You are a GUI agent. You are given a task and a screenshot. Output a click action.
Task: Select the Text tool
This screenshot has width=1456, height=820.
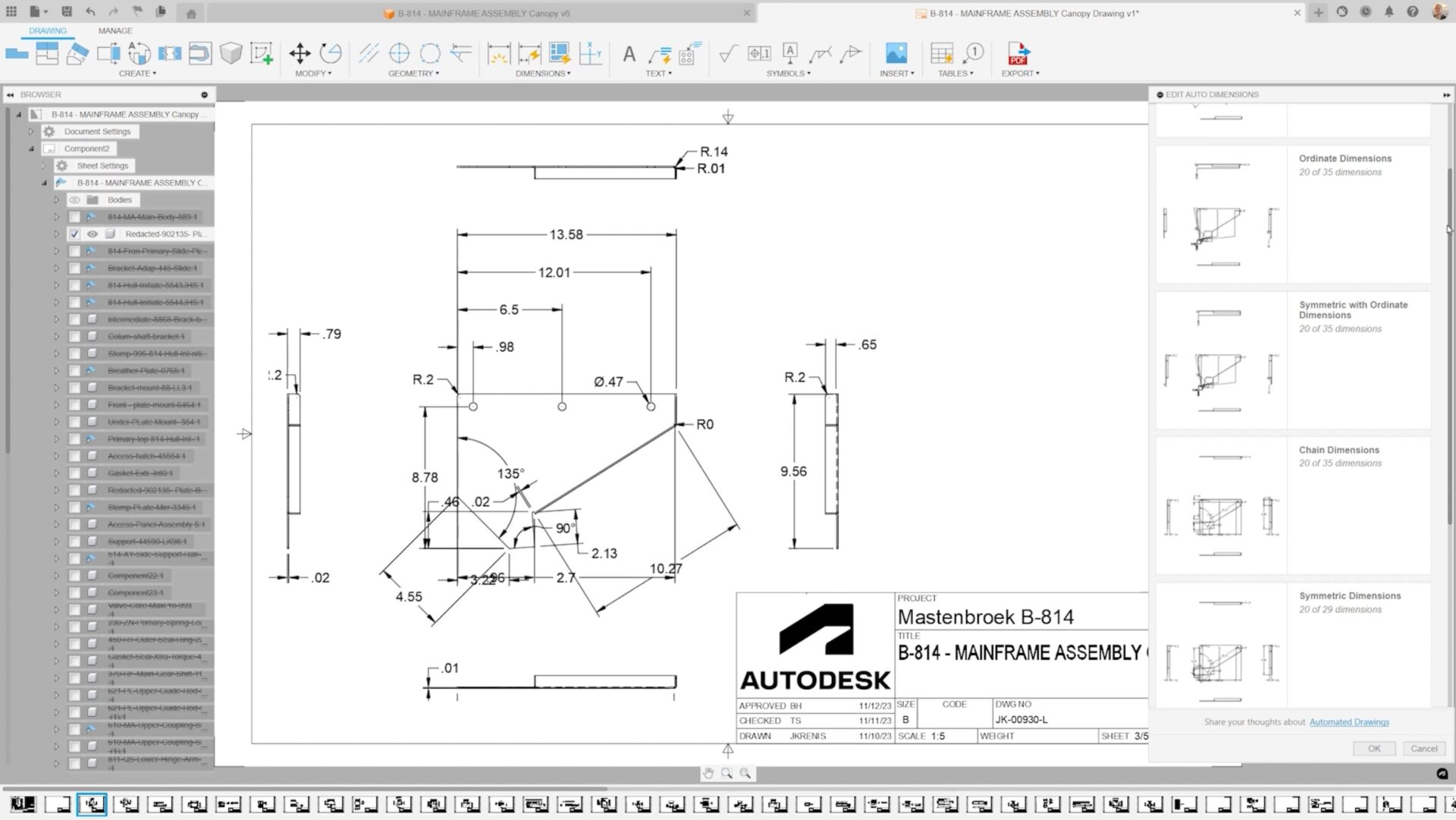coord(629,54)
